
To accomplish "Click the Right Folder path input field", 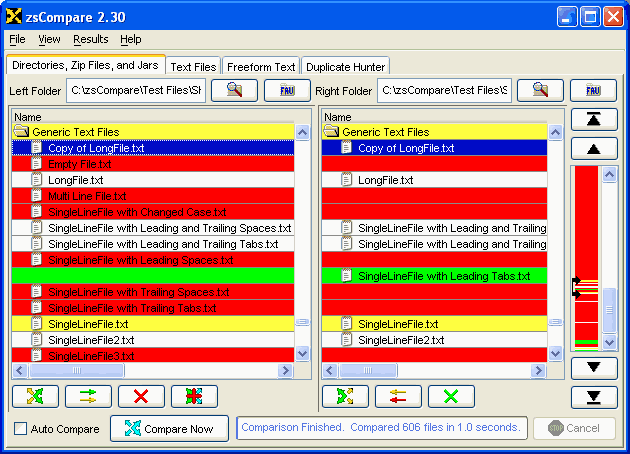I will coord(445,90).
